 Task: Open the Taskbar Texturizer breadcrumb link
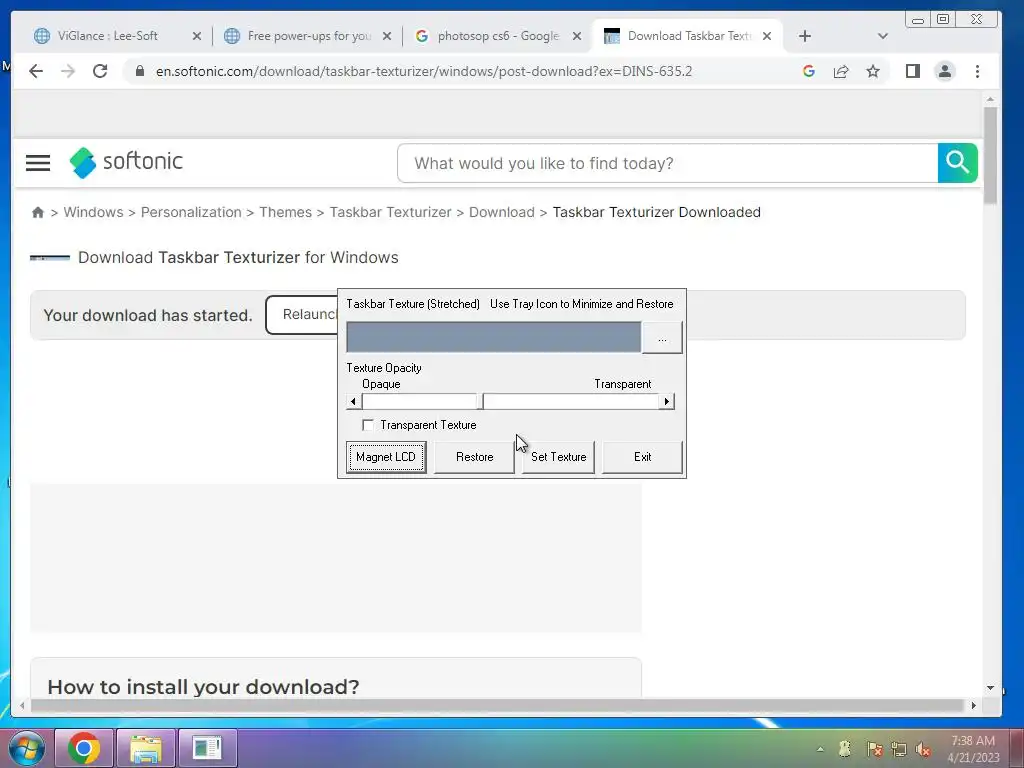pos(391,212)
